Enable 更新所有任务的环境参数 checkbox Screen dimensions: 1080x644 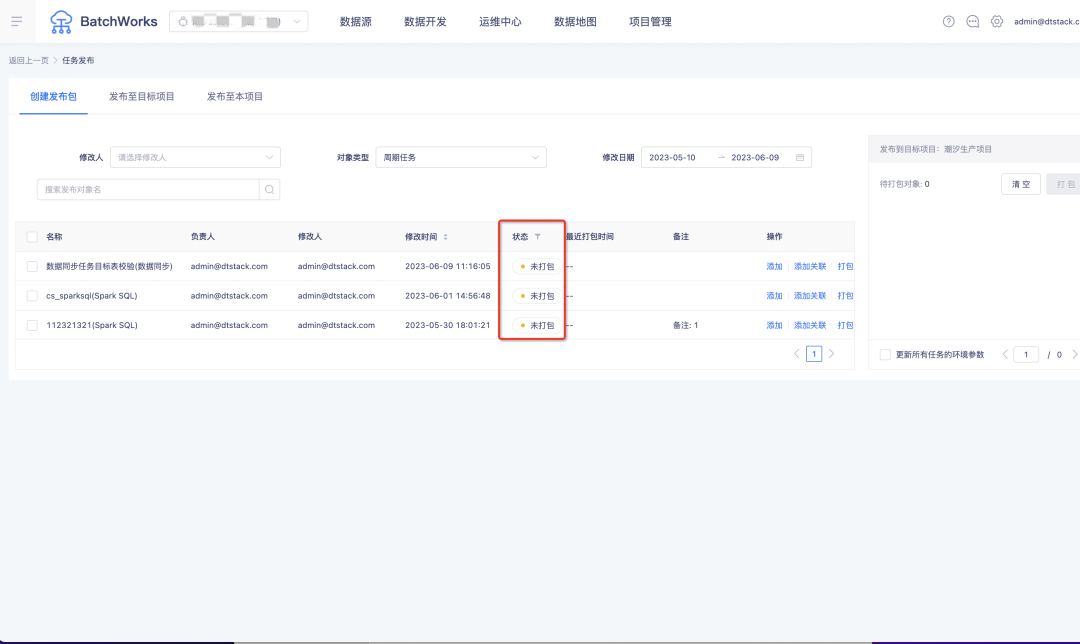click(885, 354)
